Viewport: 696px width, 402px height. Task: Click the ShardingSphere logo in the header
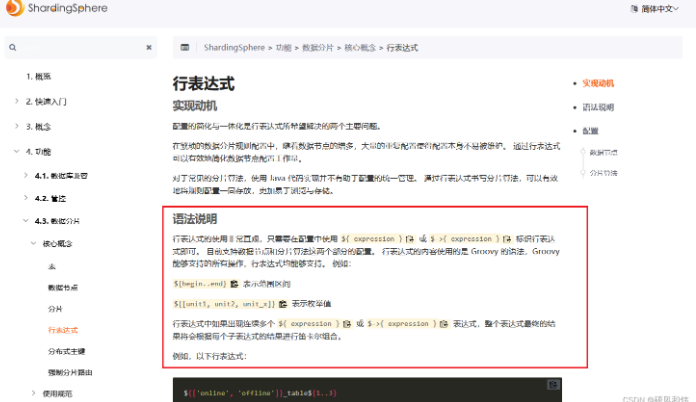57,8
